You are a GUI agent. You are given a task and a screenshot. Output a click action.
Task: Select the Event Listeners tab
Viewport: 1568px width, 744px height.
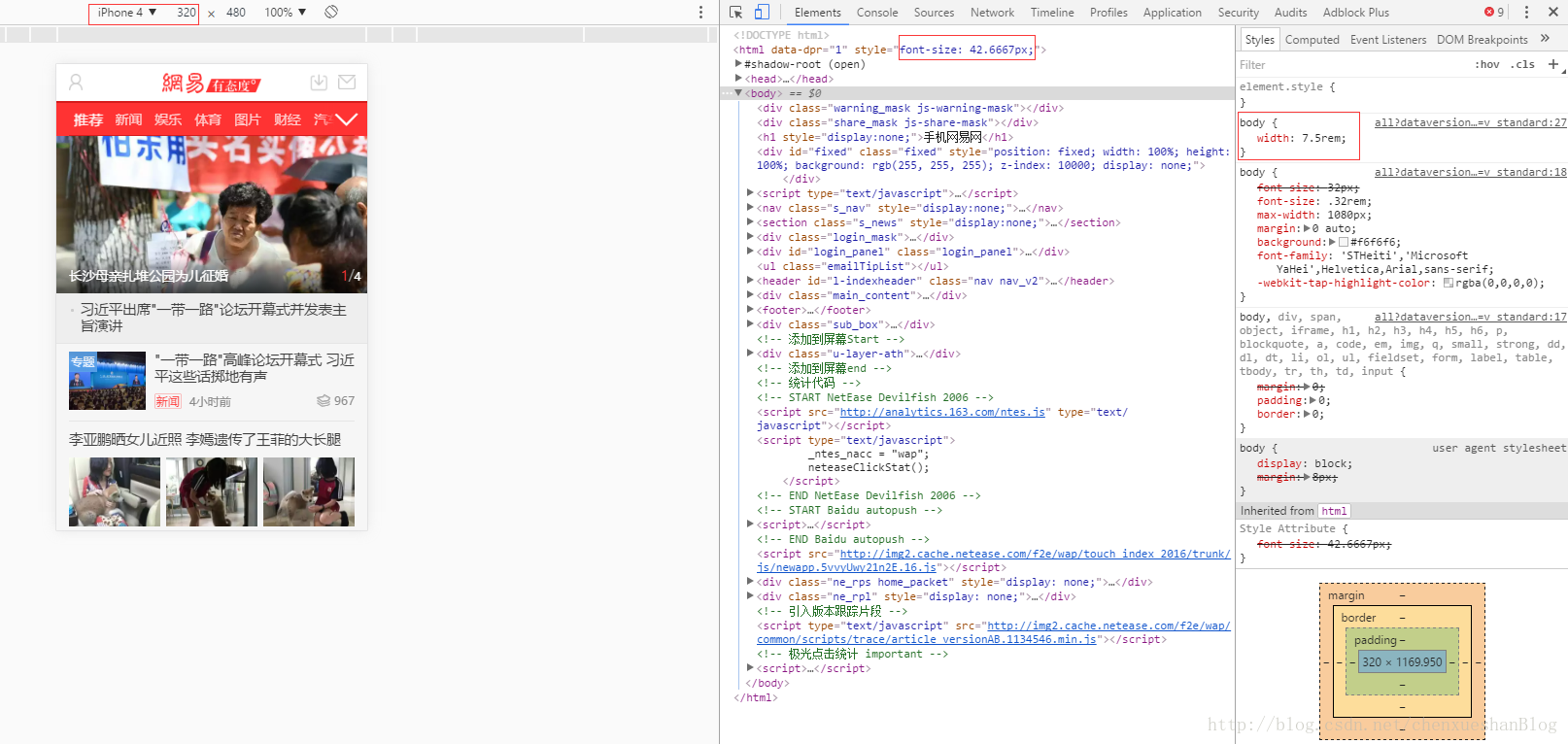pyautogui.click(x=1387, y=40)
